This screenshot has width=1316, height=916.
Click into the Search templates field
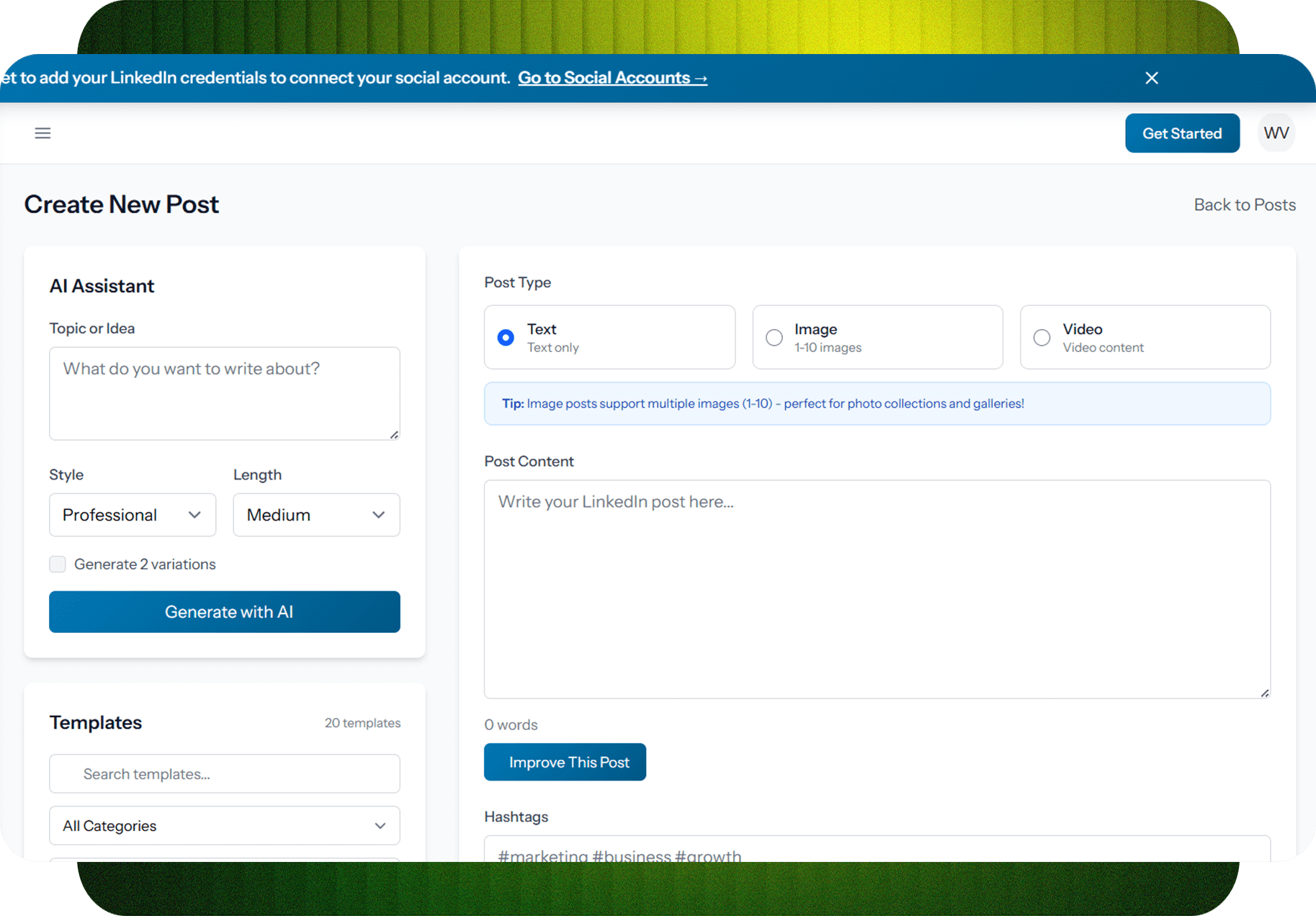(x=224, y=773)
